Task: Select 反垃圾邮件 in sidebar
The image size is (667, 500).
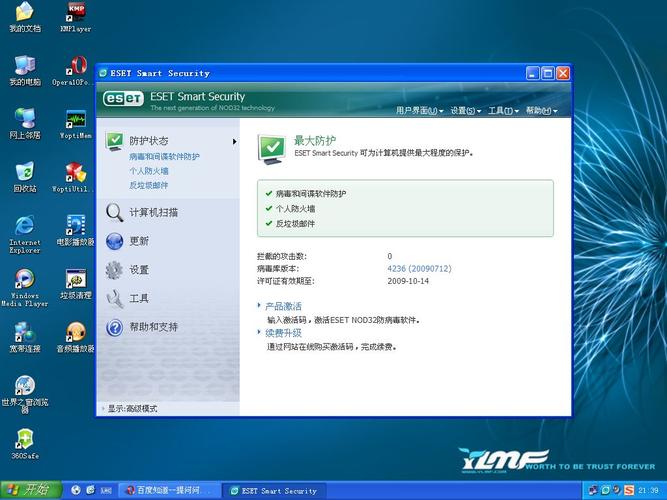Action: point(149,186)
